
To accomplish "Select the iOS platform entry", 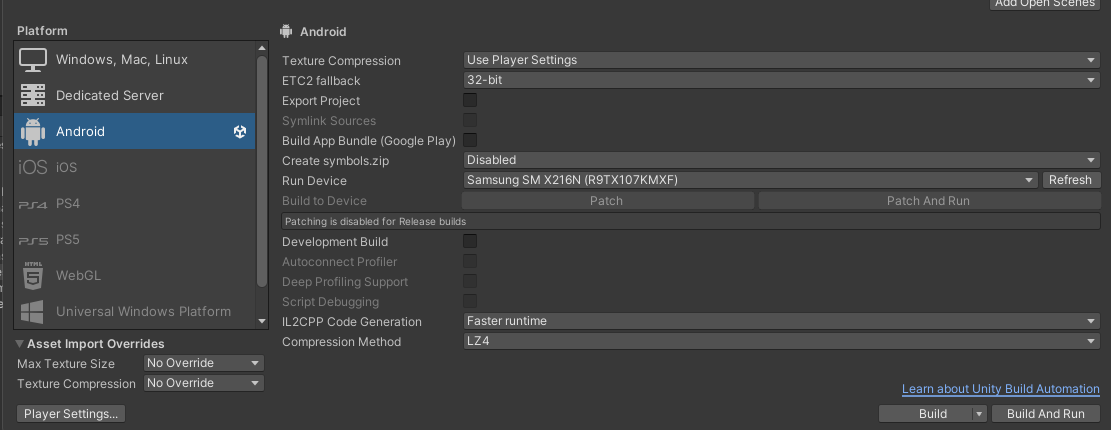I will click(x=135, y=168).
